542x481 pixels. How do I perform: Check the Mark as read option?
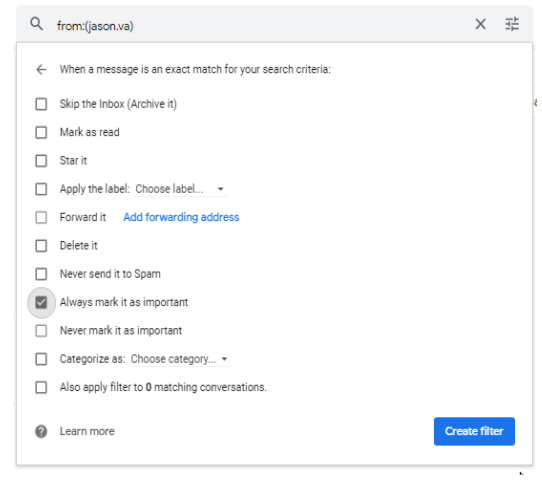[x=41, y=132]
